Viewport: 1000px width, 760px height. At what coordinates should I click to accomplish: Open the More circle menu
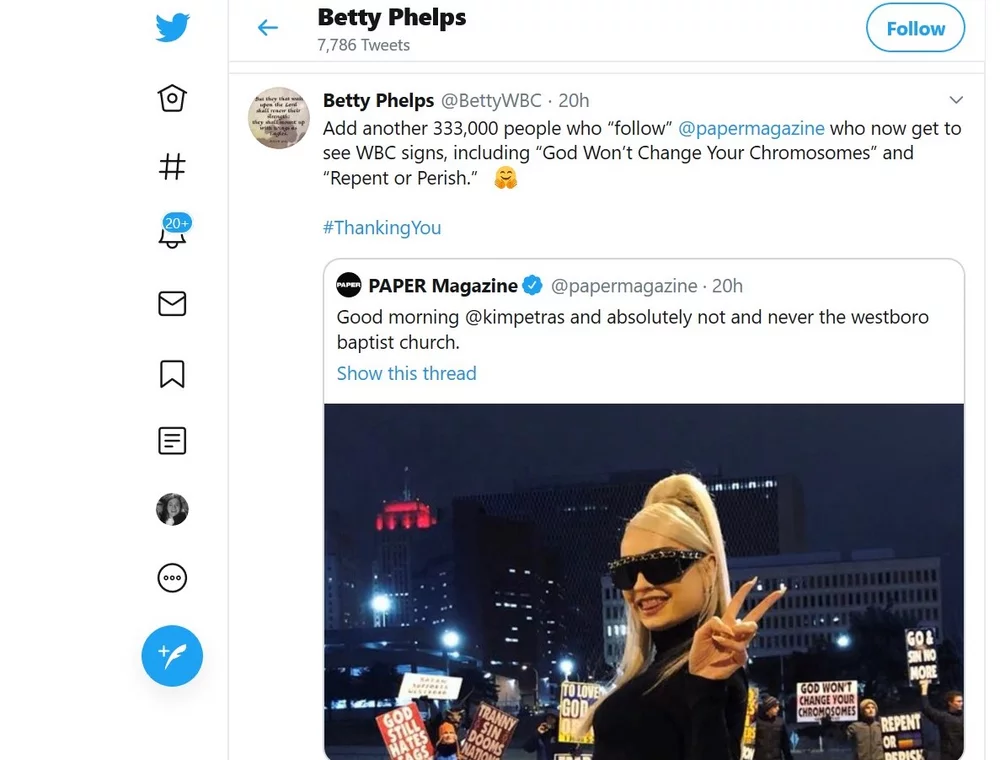tap(172, 578)
